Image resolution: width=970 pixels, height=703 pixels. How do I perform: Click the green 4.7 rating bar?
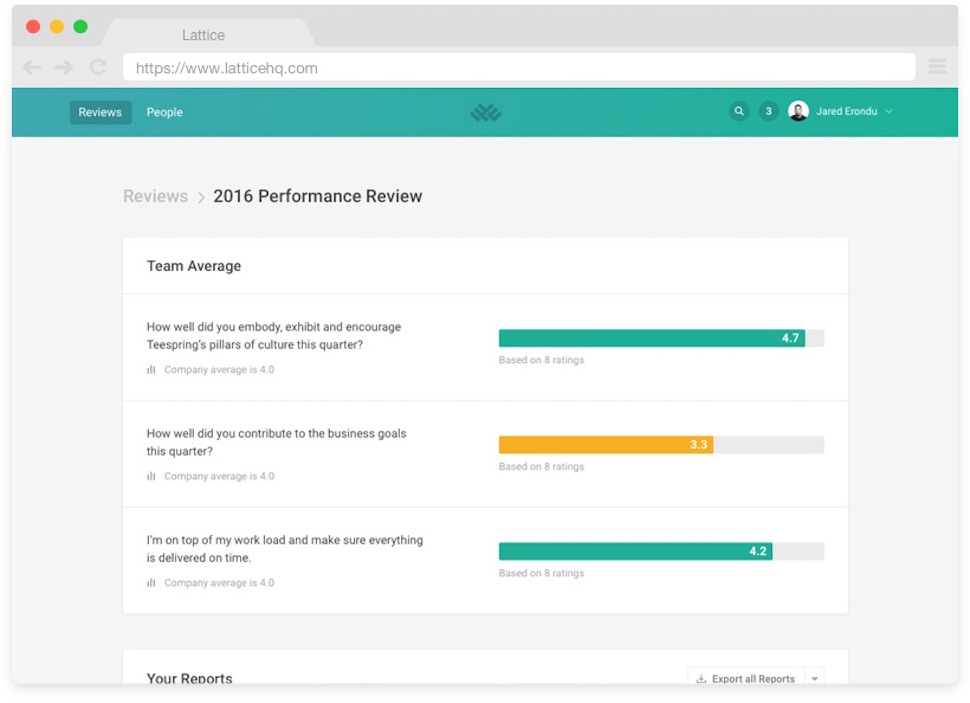[x=651, y=338]
